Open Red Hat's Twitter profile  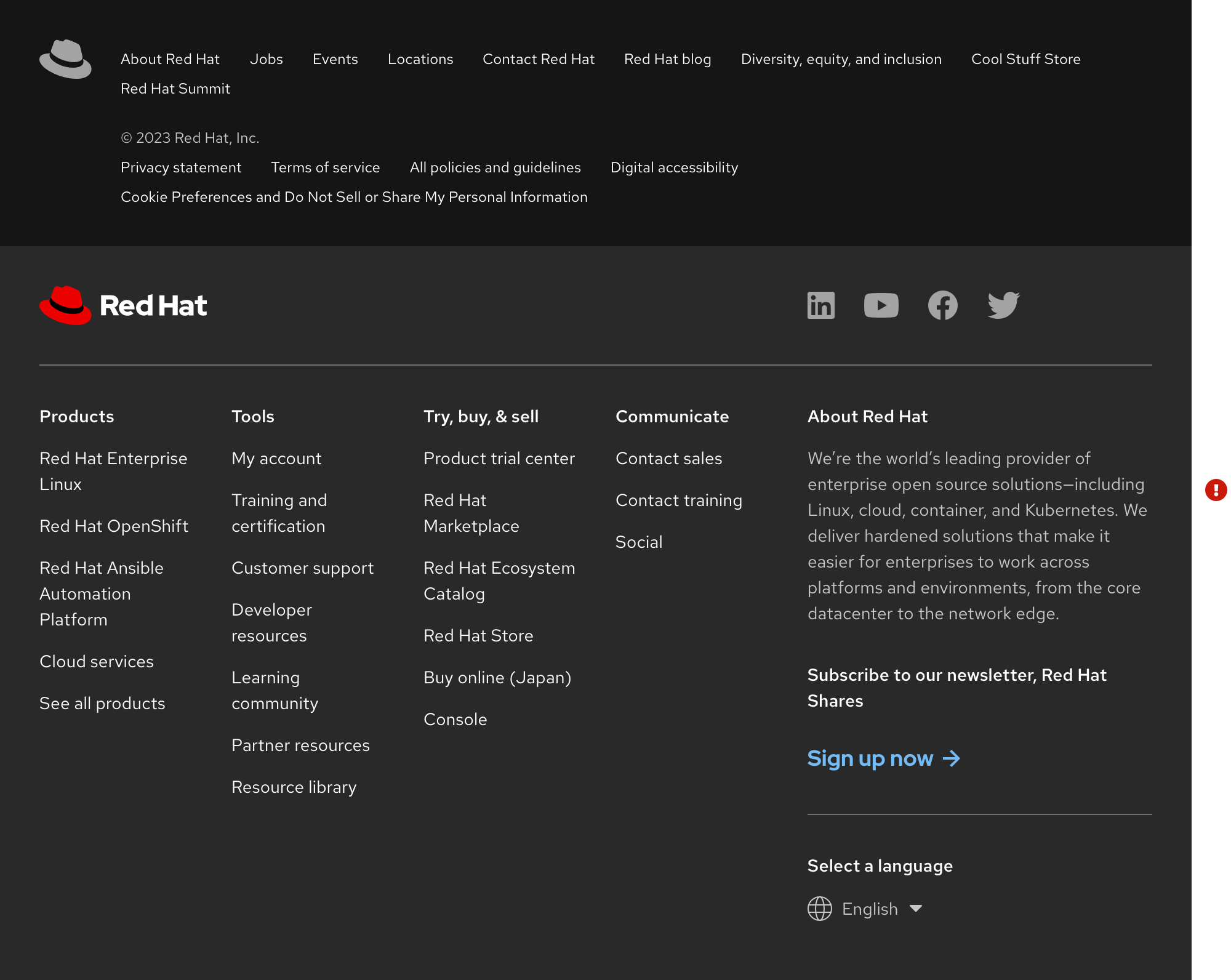1003,305
